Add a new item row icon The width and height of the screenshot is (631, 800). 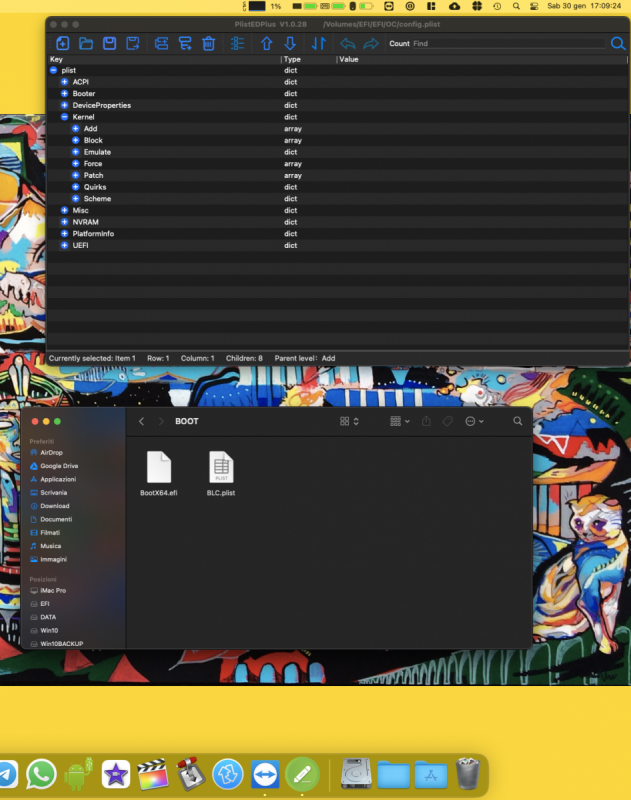click(x=161, y=43)
